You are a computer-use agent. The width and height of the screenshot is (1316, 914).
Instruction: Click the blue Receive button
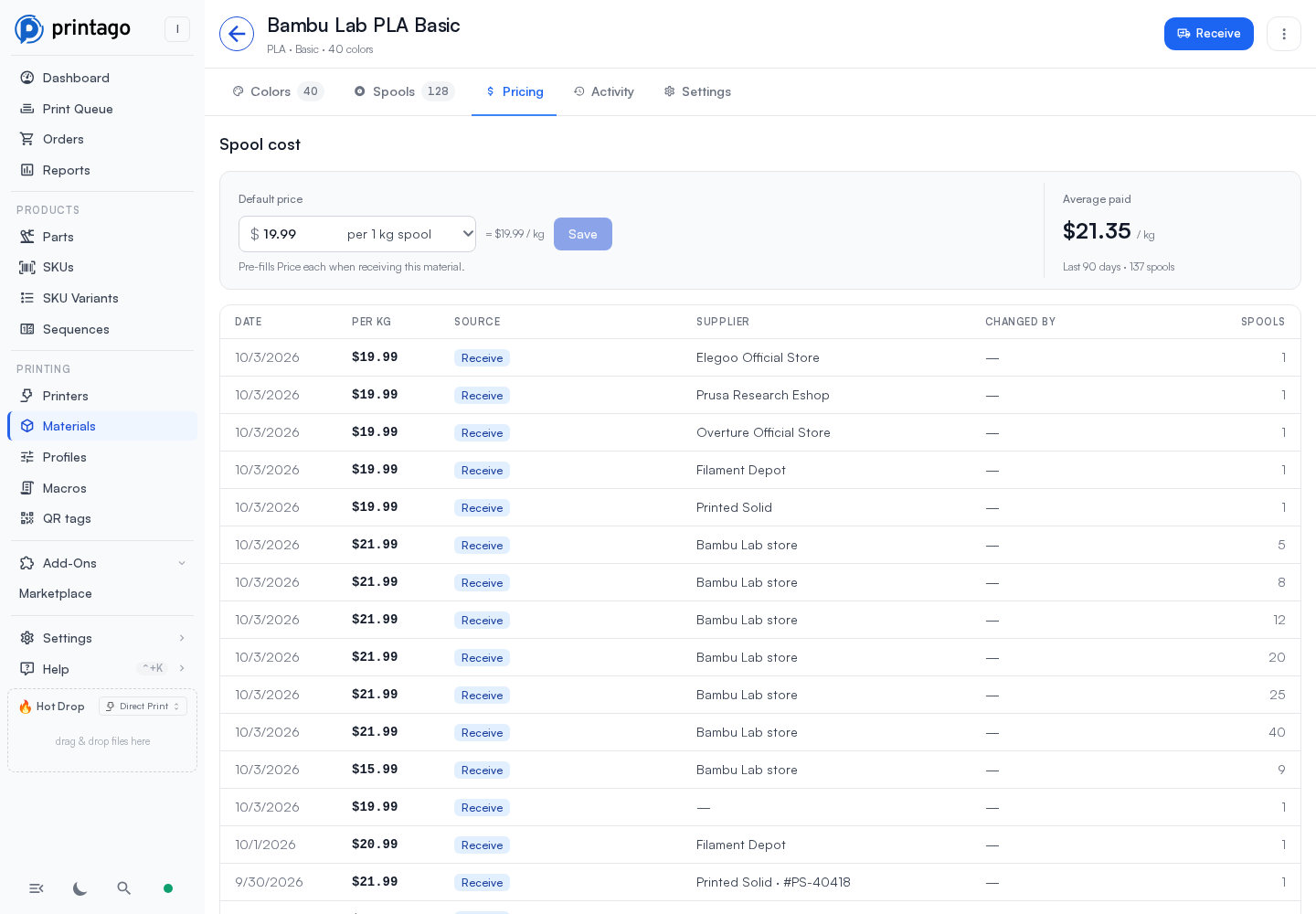(x=1209, y=34)
